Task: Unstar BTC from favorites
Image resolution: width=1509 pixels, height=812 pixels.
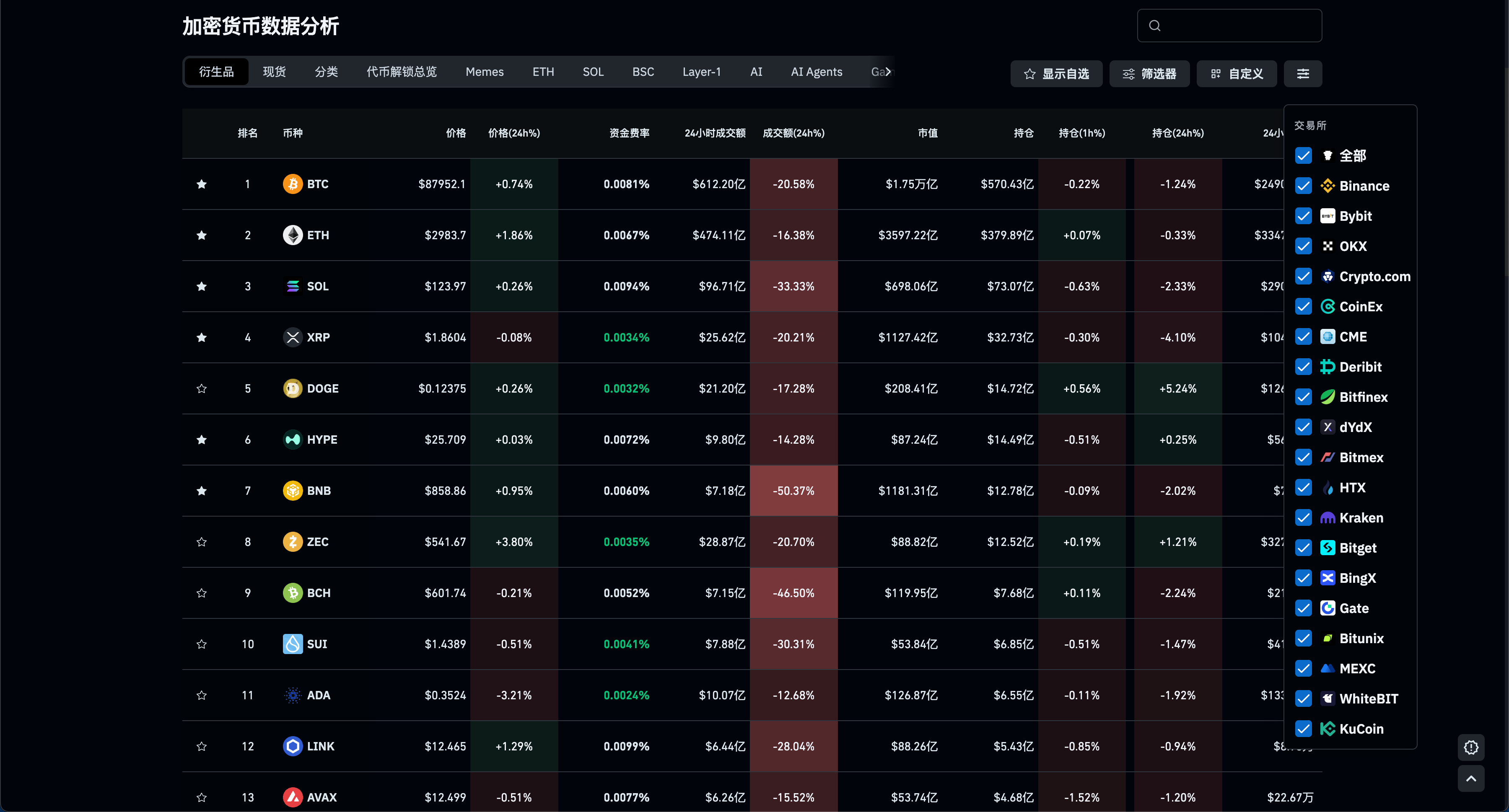Action: click(x=202, y=184)
